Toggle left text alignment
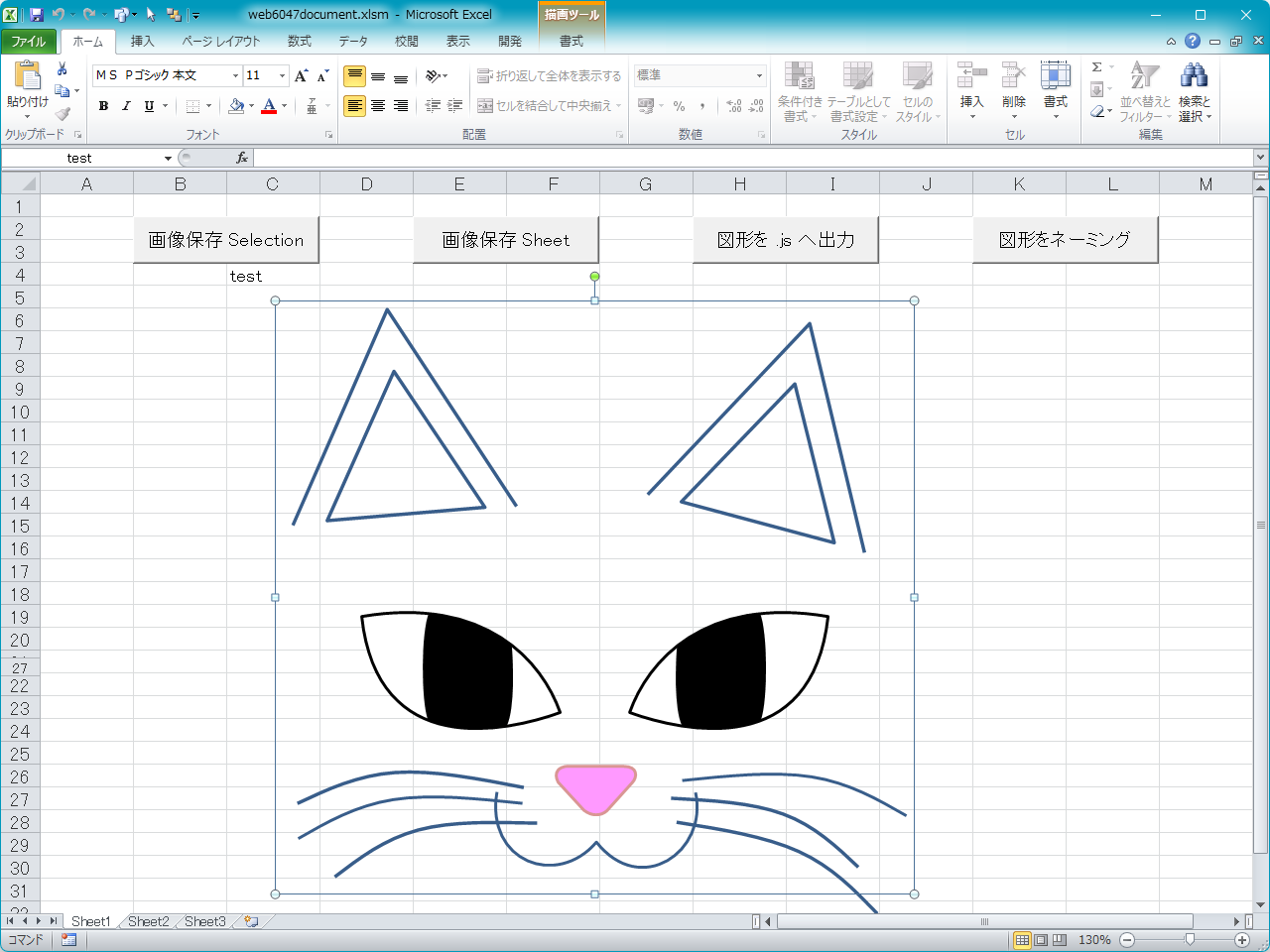This screenshot has width=1270, height=952. pyautogui.click(x=354, y=106)
